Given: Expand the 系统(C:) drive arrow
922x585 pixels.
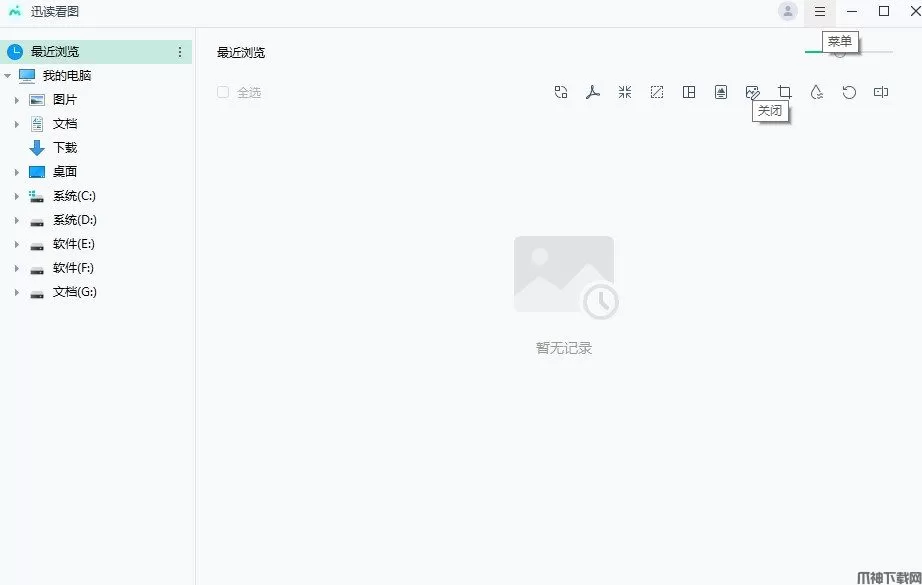Looking at the screenshot, I should pyautogui.click(x=16, y=196).
